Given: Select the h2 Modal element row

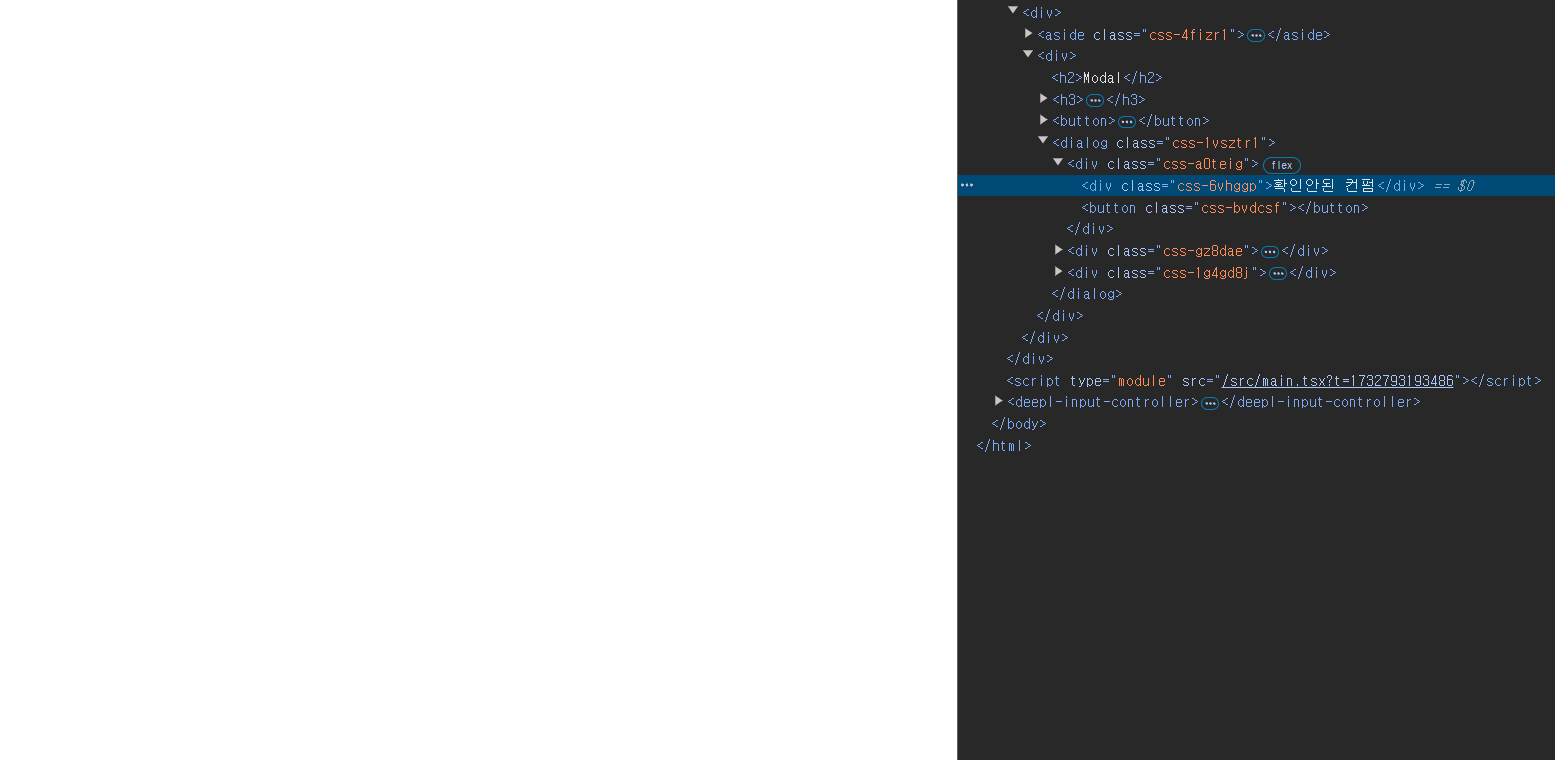Looking at the screenshot, I should pos(1107,78).
